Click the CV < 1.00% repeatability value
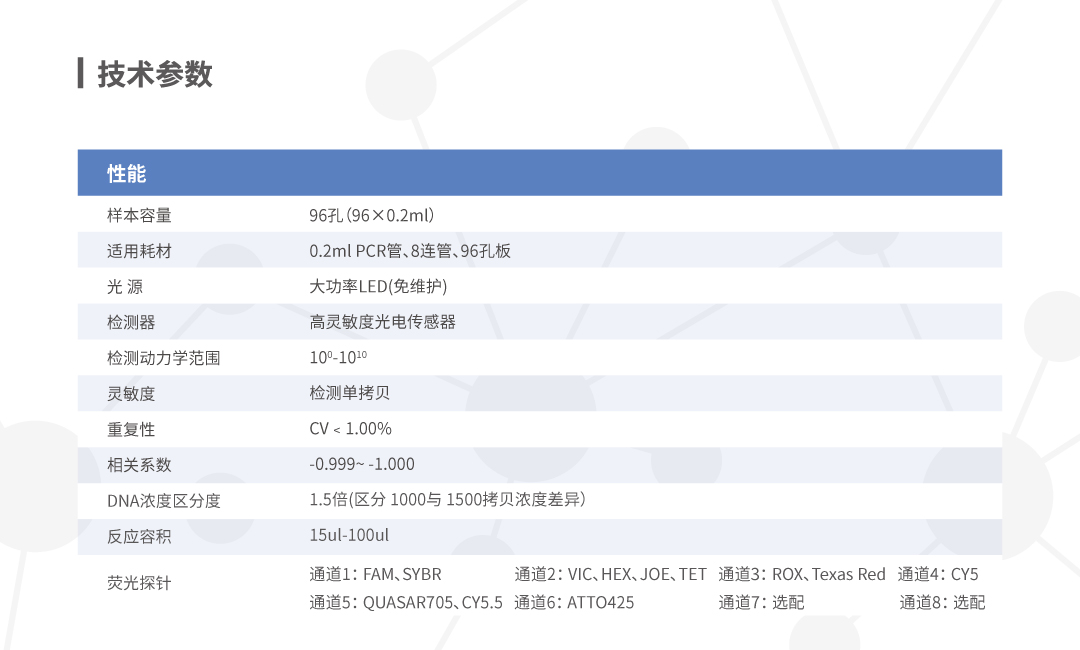Image resolution: width=1080 pixels, height=650 pixels. 350,429
